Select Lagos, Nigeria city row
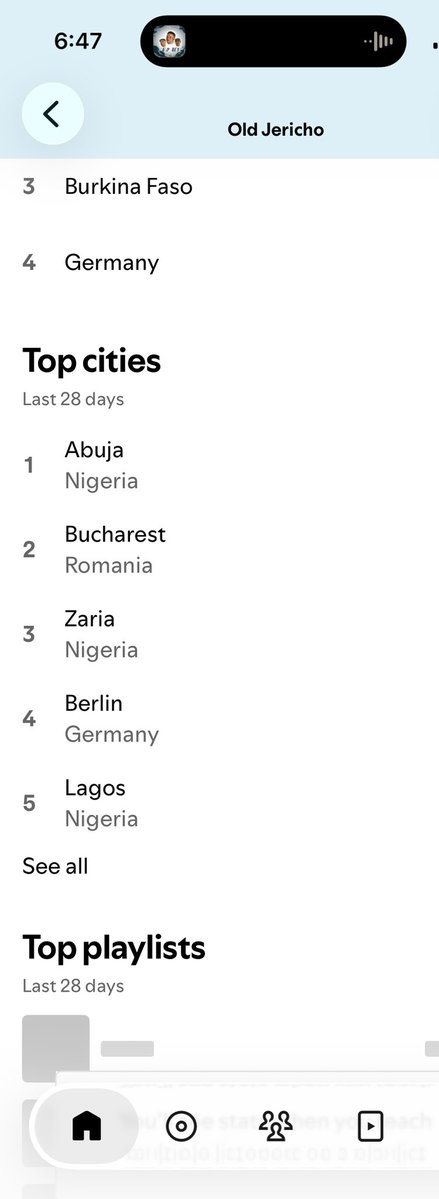 pos(220,803)
